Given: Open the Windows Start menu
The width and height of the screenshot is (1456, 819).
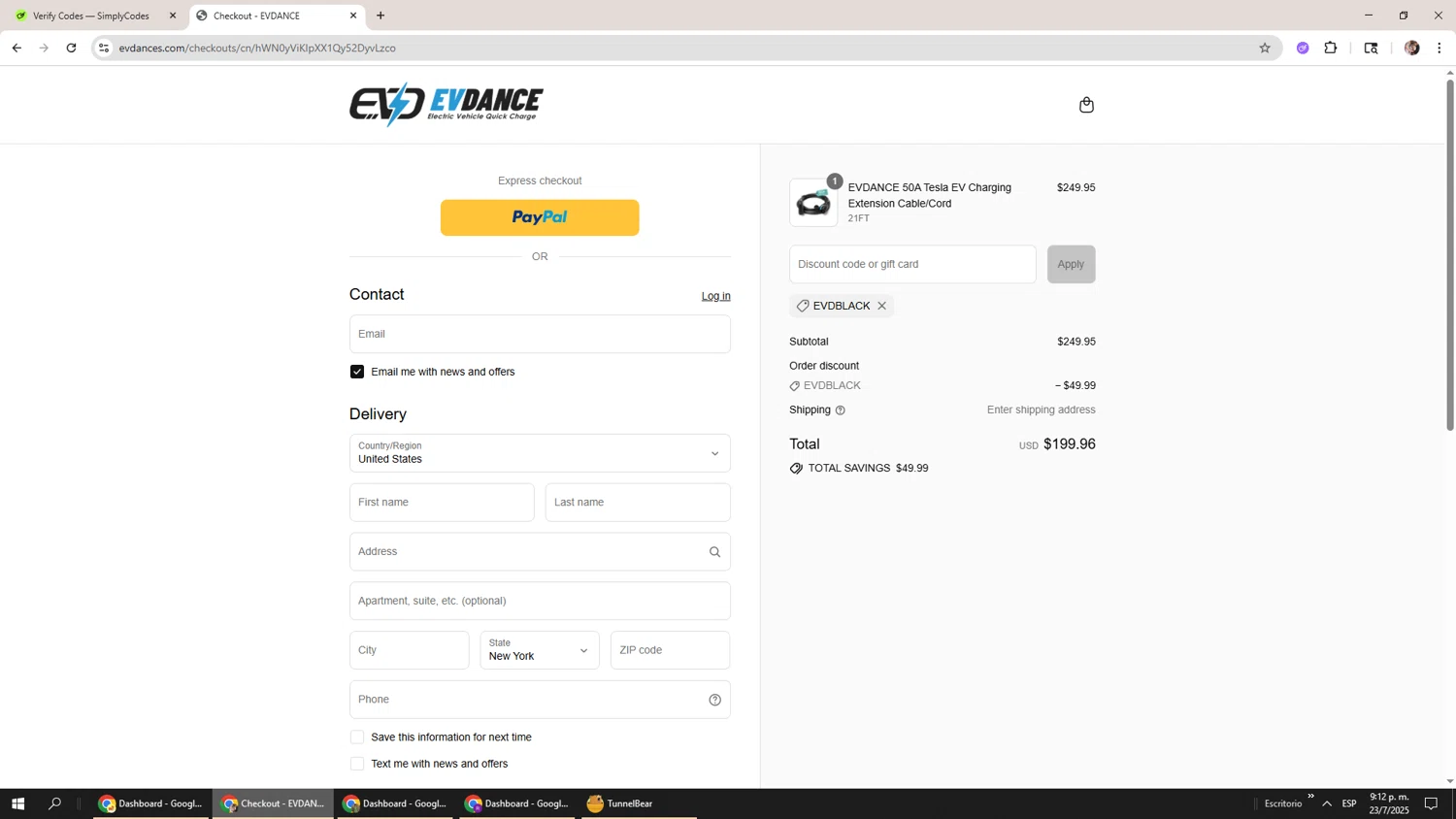Looking at the screenshot, I should (17, 803).
